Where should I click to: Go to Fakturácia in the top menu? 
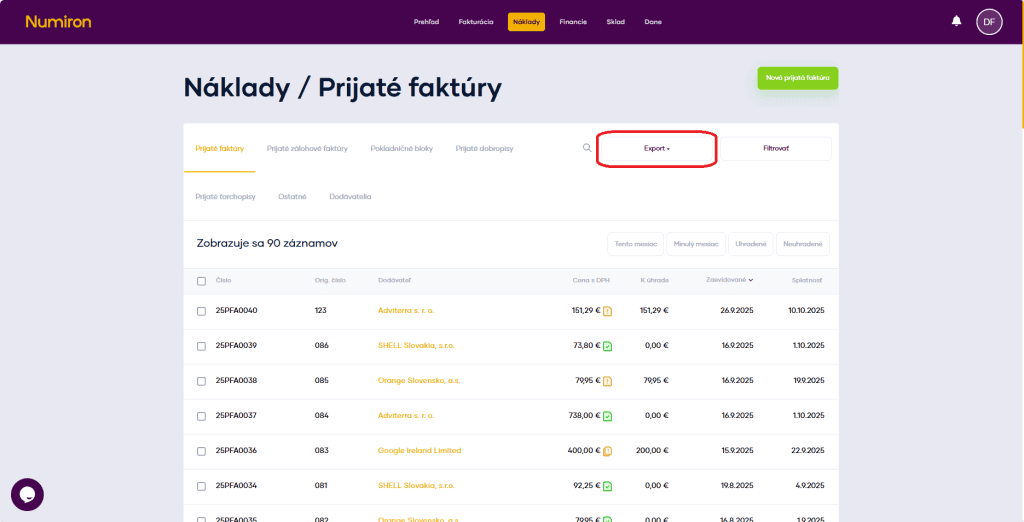click(476, 22)
